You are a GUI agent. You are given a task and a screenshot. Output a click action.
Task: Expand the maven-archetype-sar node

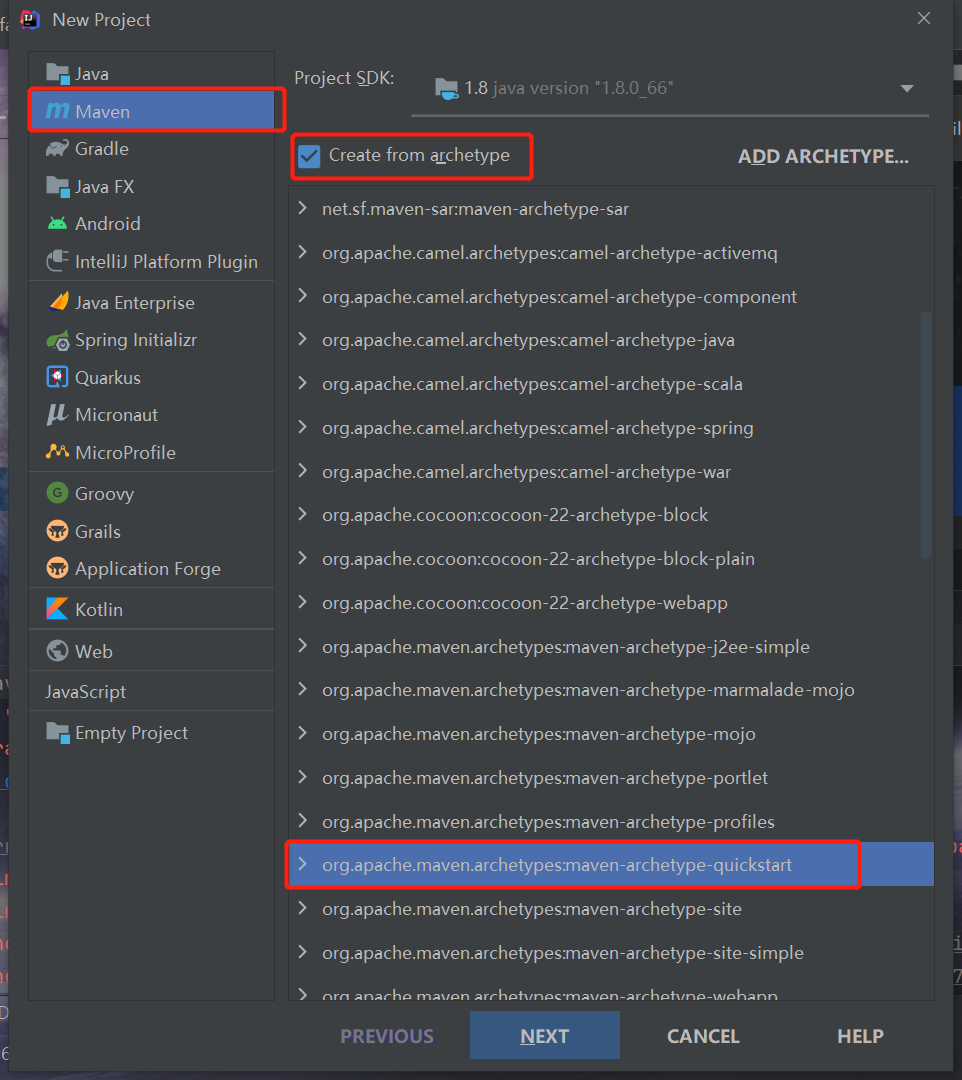(302, 208)
